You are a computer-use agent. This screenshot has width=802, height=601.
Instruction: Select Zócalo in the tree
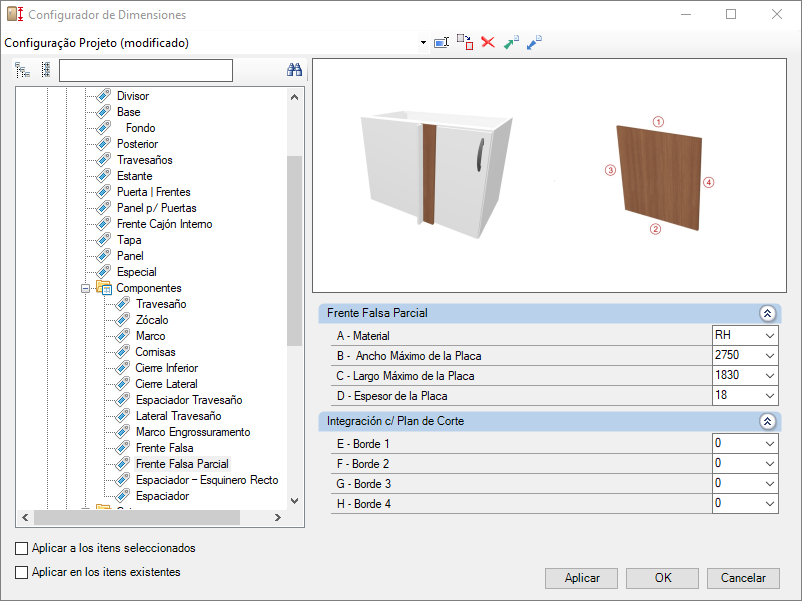tap(152, 320)
